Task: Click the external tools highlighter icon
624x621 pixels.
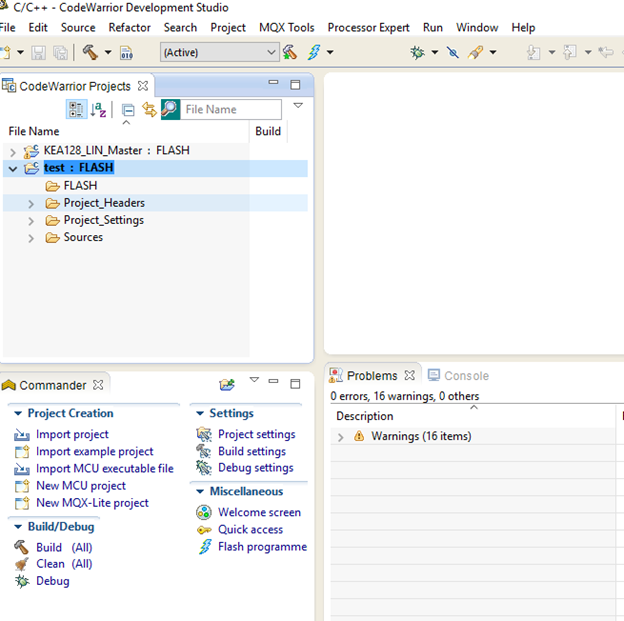Action: coord(475,52)
